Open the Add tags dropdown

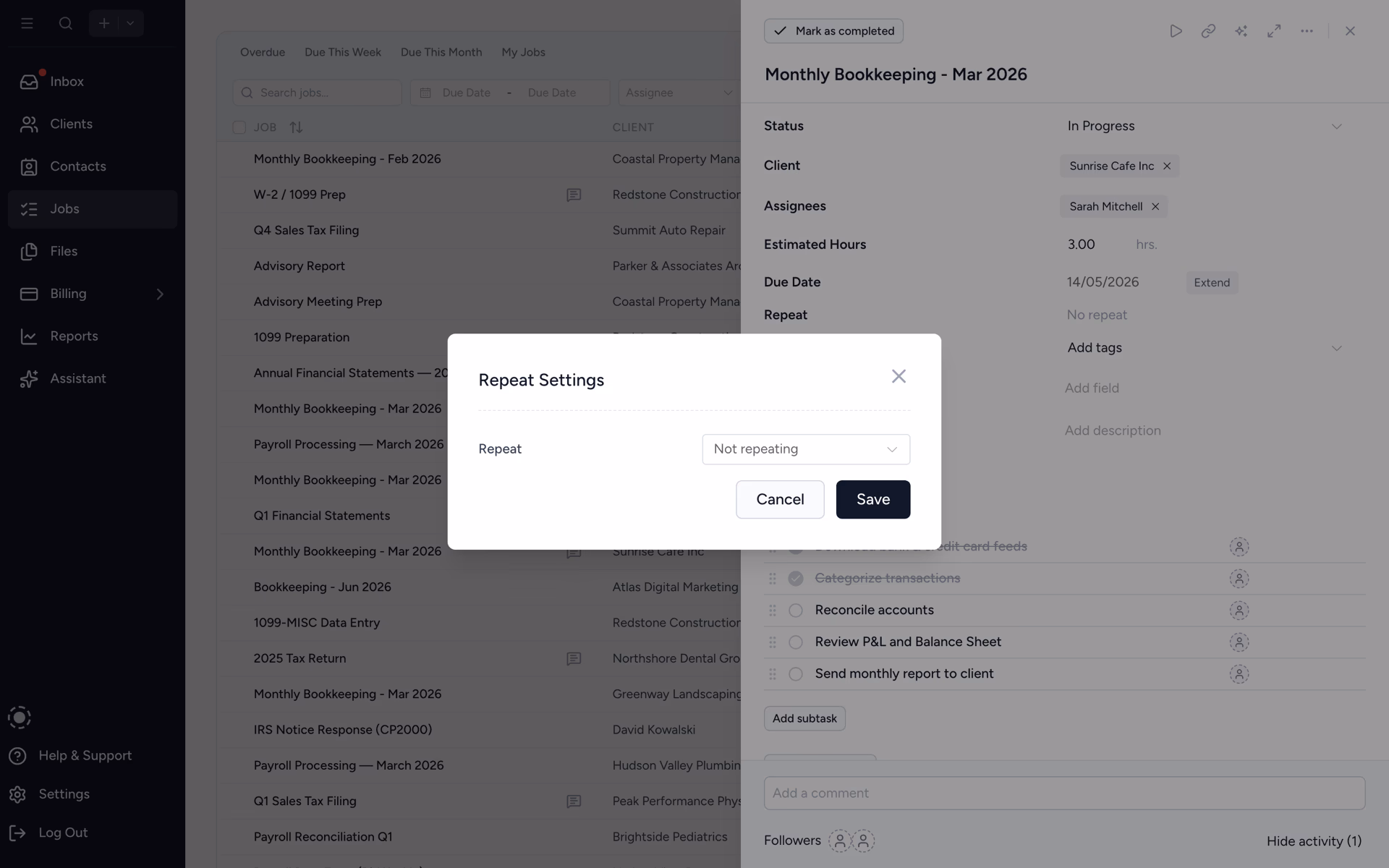(1204, 348)
